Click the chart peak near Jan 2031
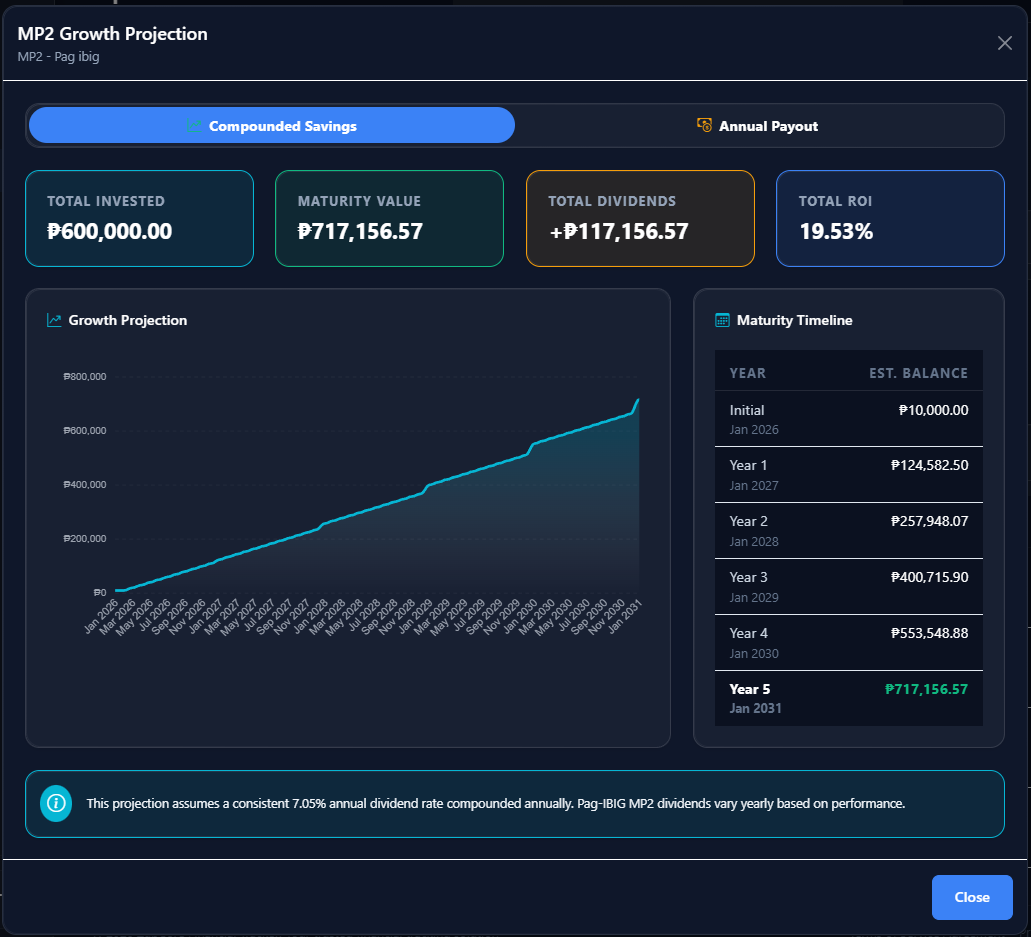 637,399
